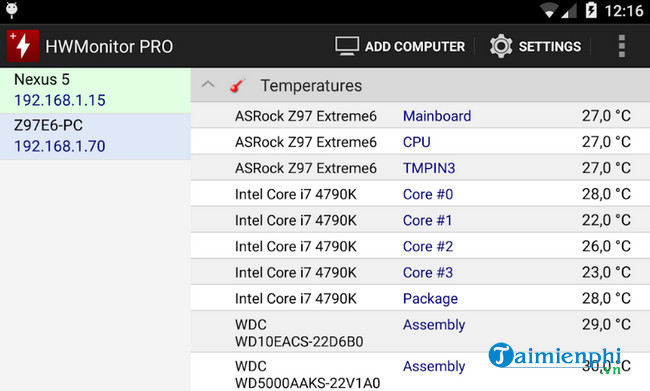Select the CPU sensor label
The width and height of the screenshot is (650, 391).
417,142
